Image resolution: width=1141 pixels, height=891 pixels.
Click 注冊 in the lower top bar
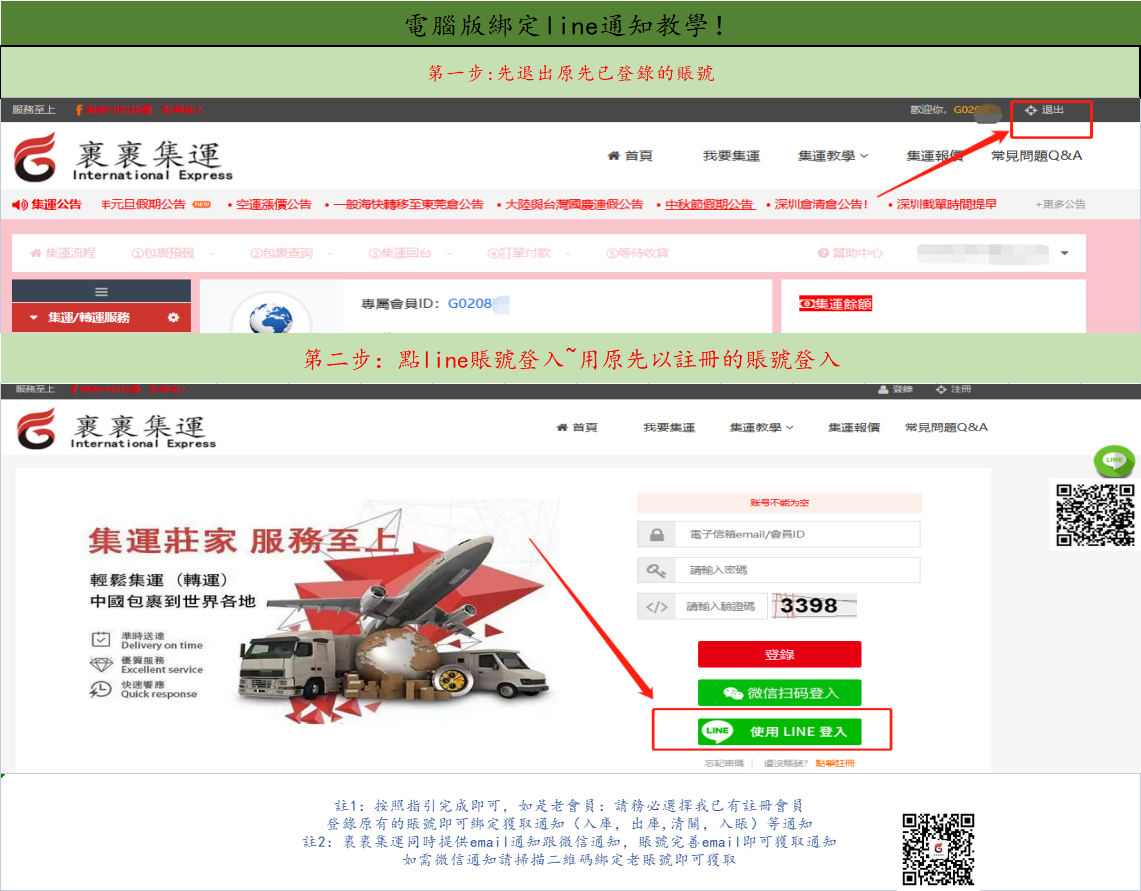click(x=953, y=389)
